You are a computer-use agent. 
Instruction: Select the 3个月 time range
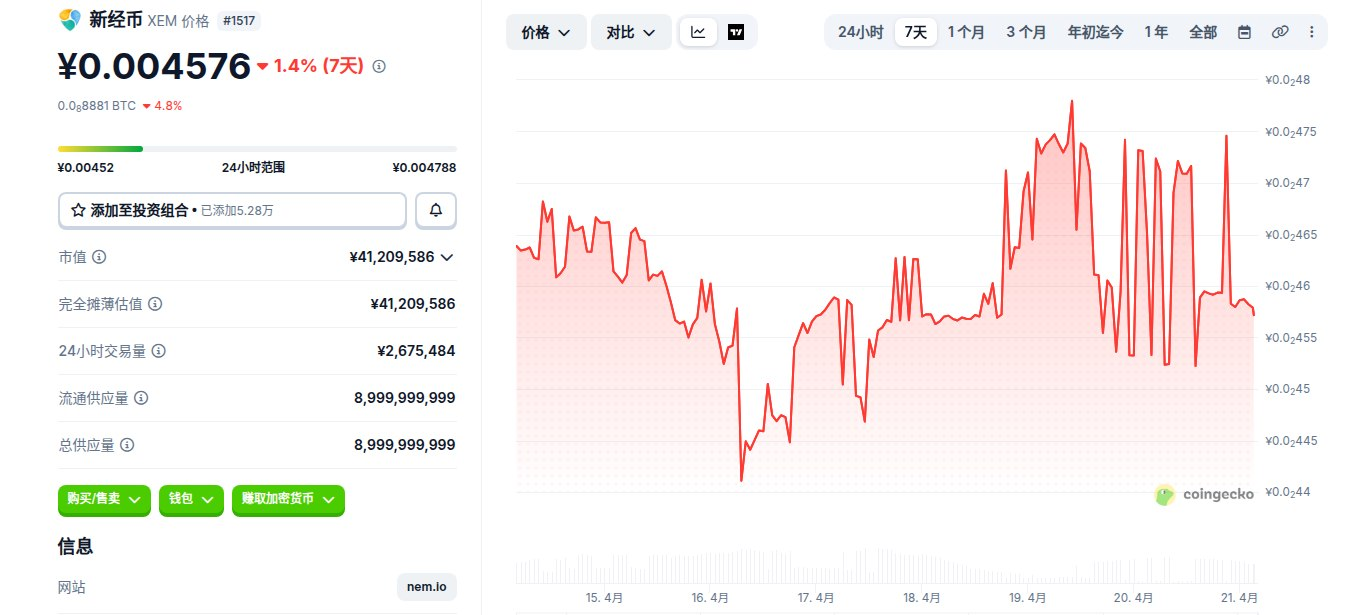click(x=1026, y=32)
